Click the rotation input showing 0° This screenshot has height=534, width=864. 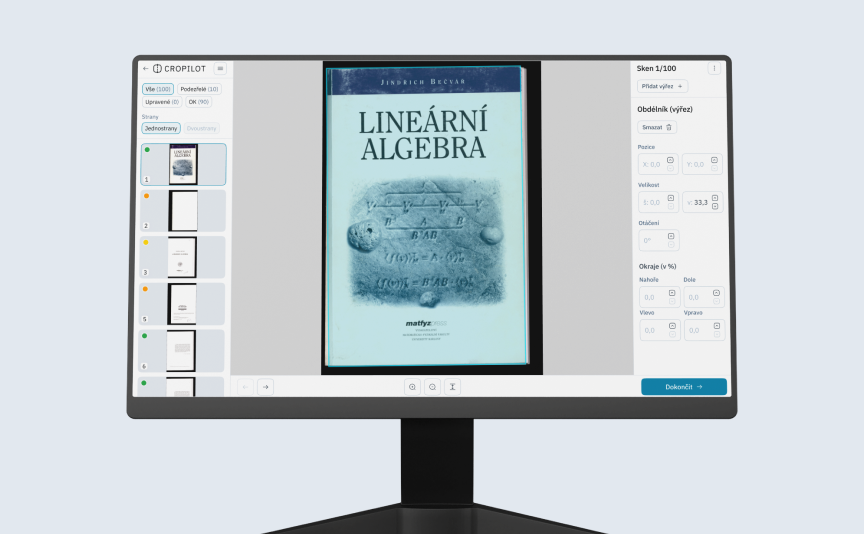[659, 240]
